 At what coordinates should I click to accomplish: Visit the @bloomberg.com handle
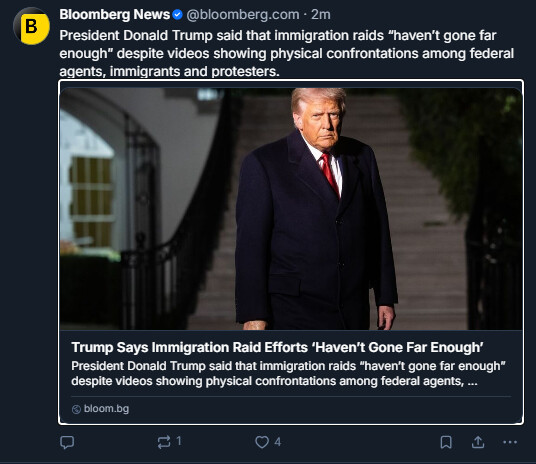pyautogui.click(x=243, y=15)
